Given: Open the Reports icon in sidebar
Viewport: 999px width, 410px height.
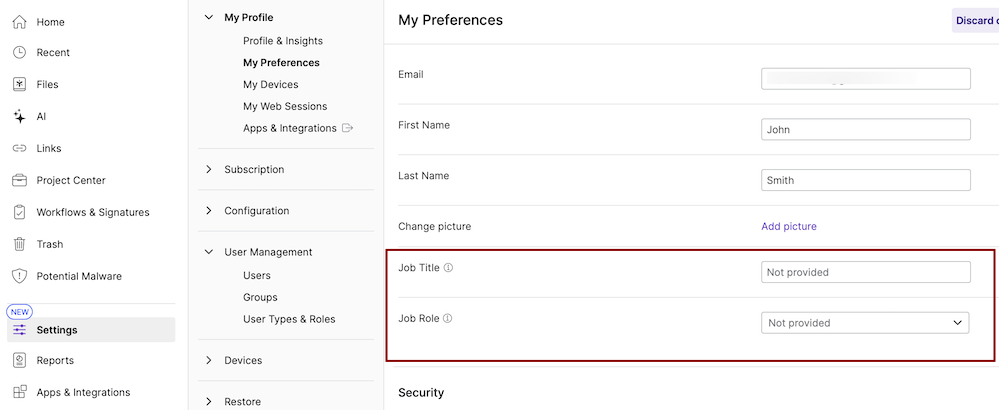Looking at the screenshot, I should pyautogui.click(x=19, y=360).
